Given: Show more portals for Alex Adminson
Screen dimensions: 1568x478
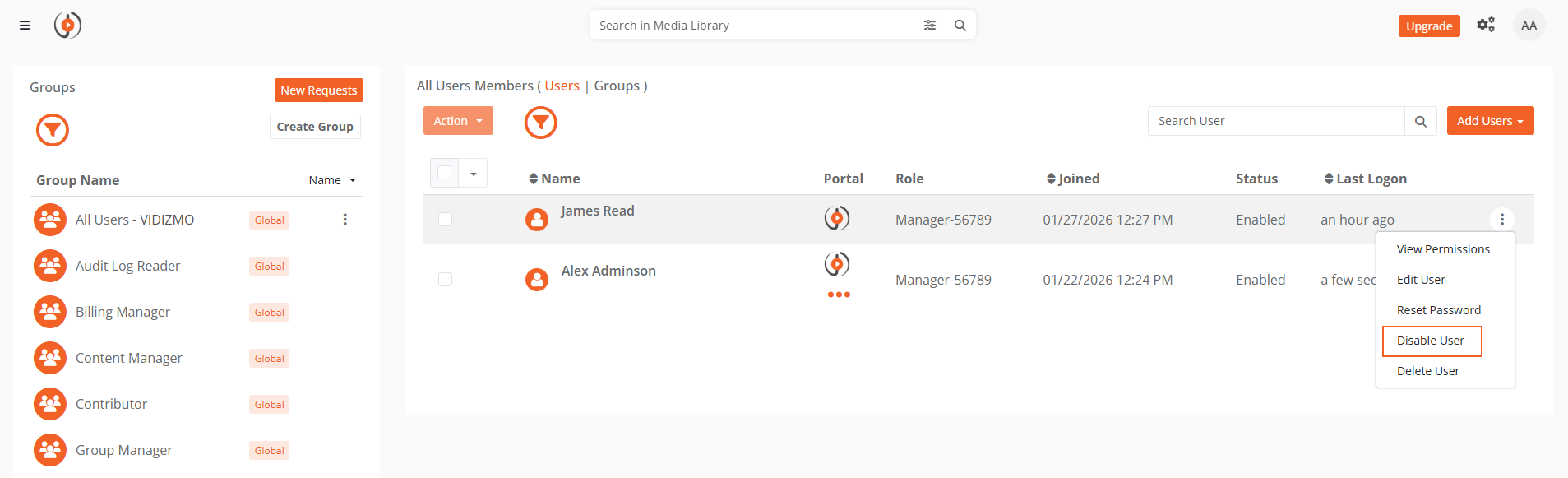Looking at the screenshot, I should click(839, 295).
